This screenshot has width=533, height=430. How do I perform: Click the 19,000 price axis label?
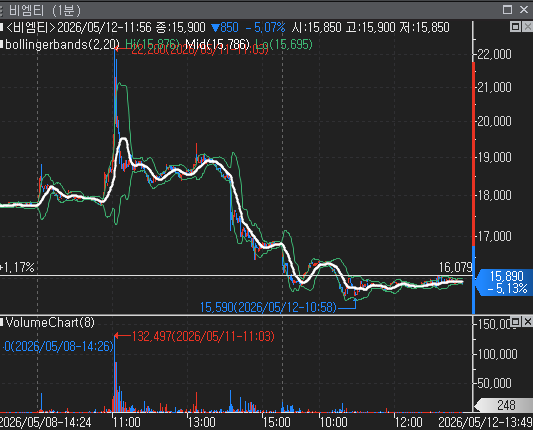click(x=494, y=158)
